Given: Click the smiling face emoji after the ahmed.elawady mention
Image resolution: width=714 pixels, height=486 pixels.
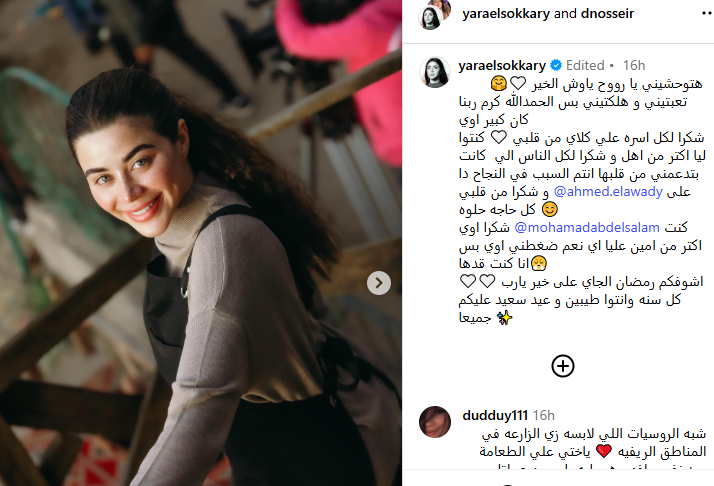Looking at the screenshot, I should click(x=550, y=210).
